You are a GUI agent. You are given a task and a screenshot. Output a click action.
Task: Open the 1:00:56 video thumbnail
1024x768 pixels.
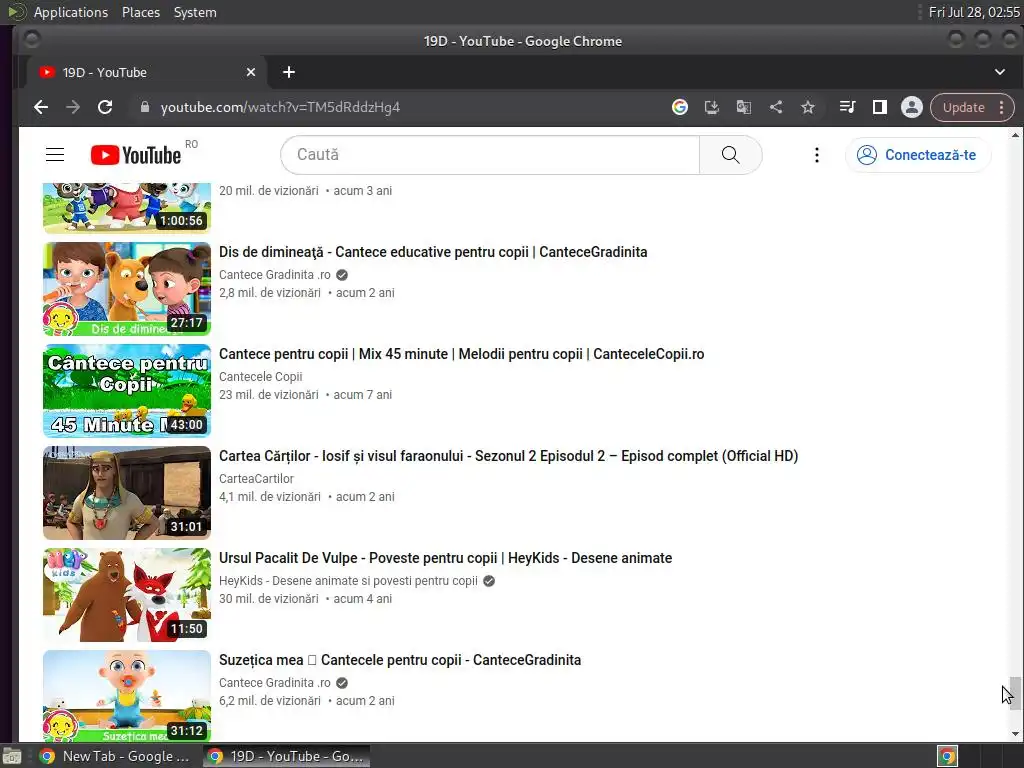(127, 208)
